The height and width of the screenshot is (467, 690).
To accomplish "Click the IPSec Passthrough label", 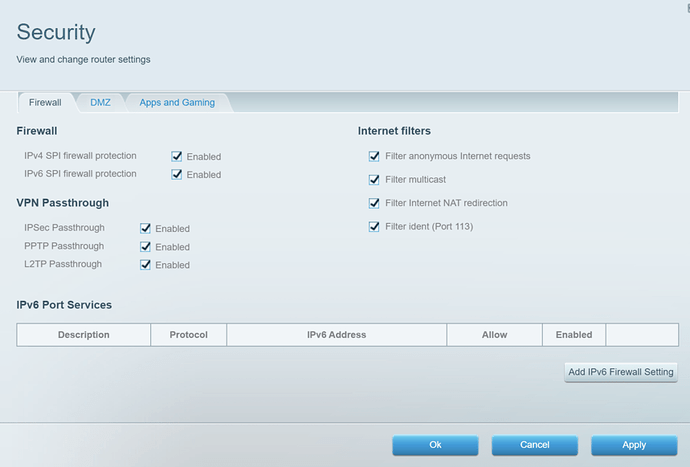I will pyautogui.click(x=64, y=228).
